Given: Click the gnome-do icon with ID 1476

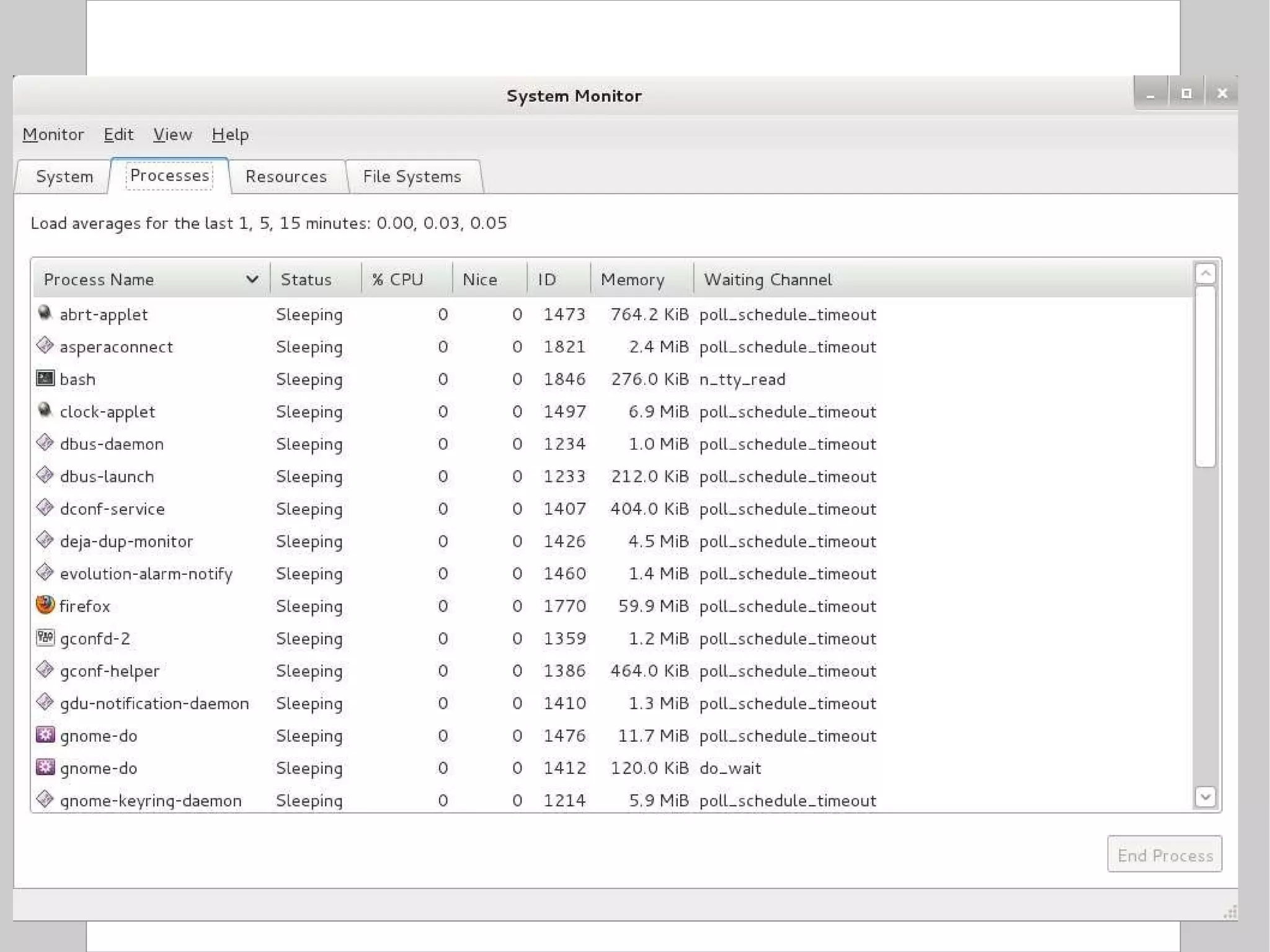Looking at the screenshot, I should point(45,735).
